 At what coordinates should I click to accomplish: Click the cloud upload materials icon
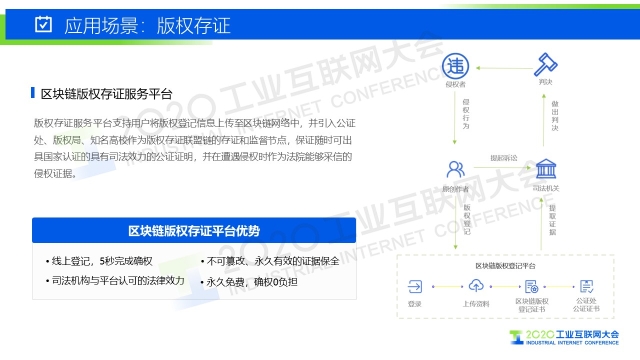point(476,286)
